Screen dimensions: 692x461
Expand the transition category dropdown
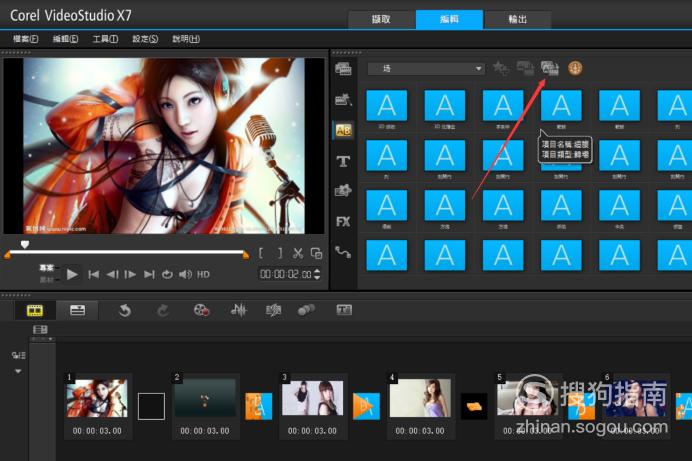coord(478,69)
